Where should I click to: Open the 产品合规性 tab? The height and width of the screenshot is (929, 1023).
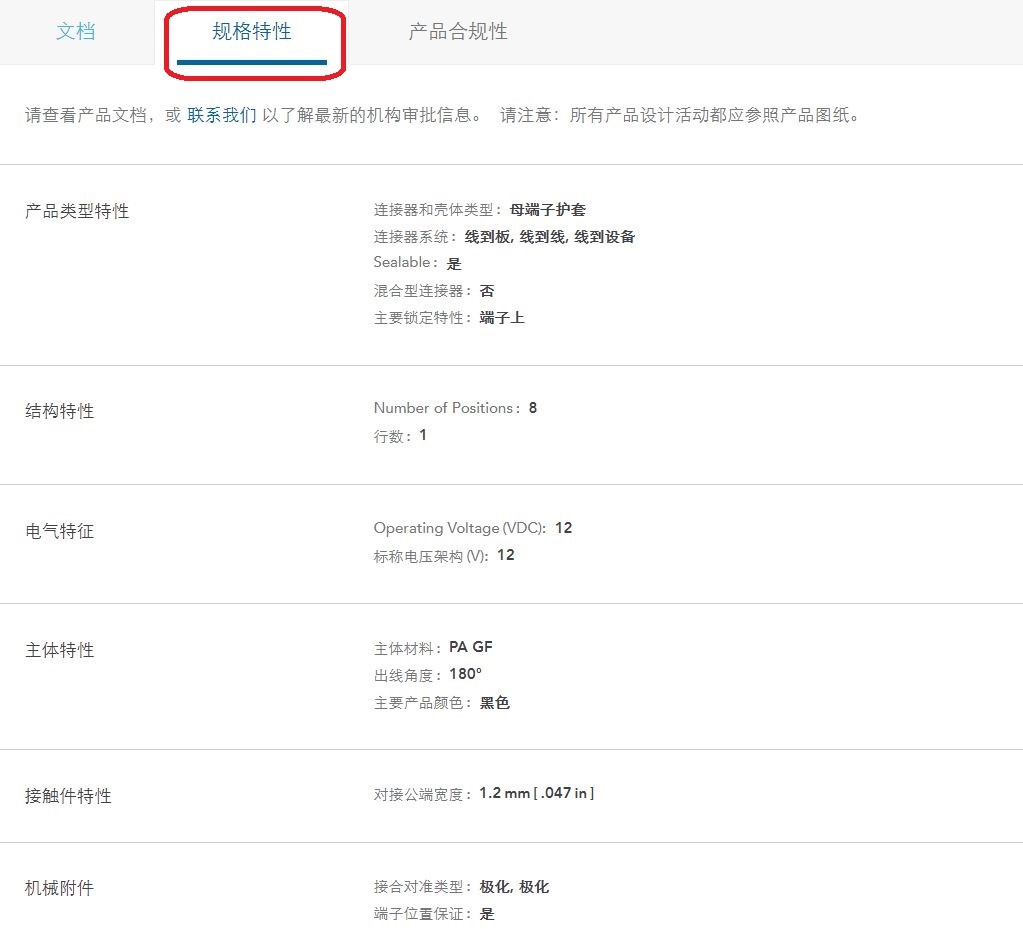click(x=458, y=31)
